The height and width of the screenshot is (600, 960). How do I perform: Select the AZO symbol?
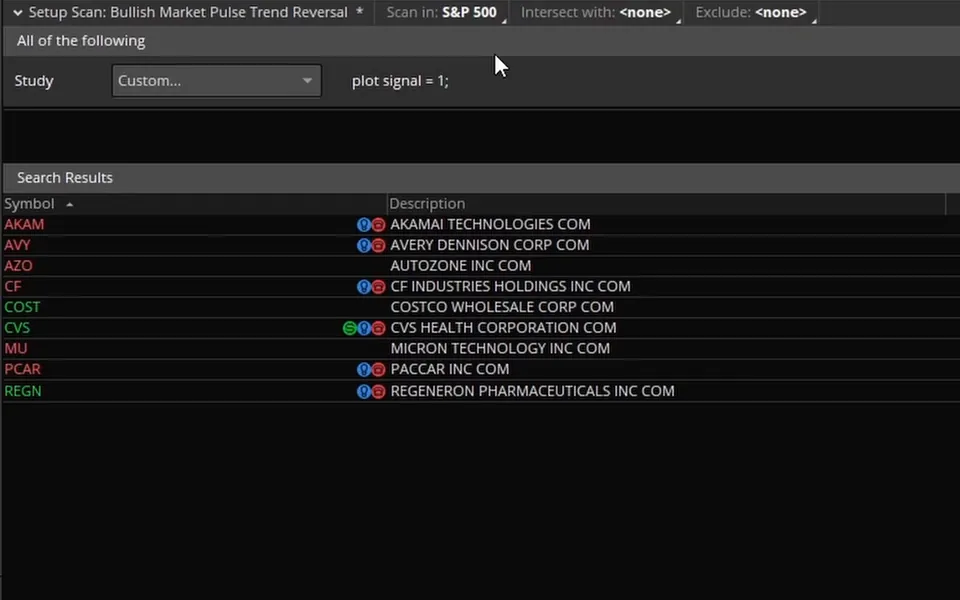point(18,266)
